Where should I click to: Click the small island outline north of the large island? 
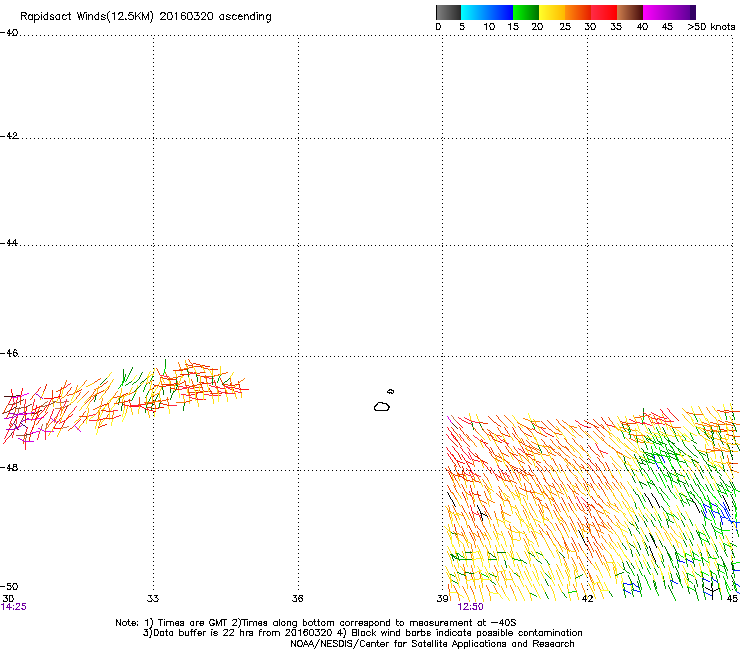click(x=391, y=391)
